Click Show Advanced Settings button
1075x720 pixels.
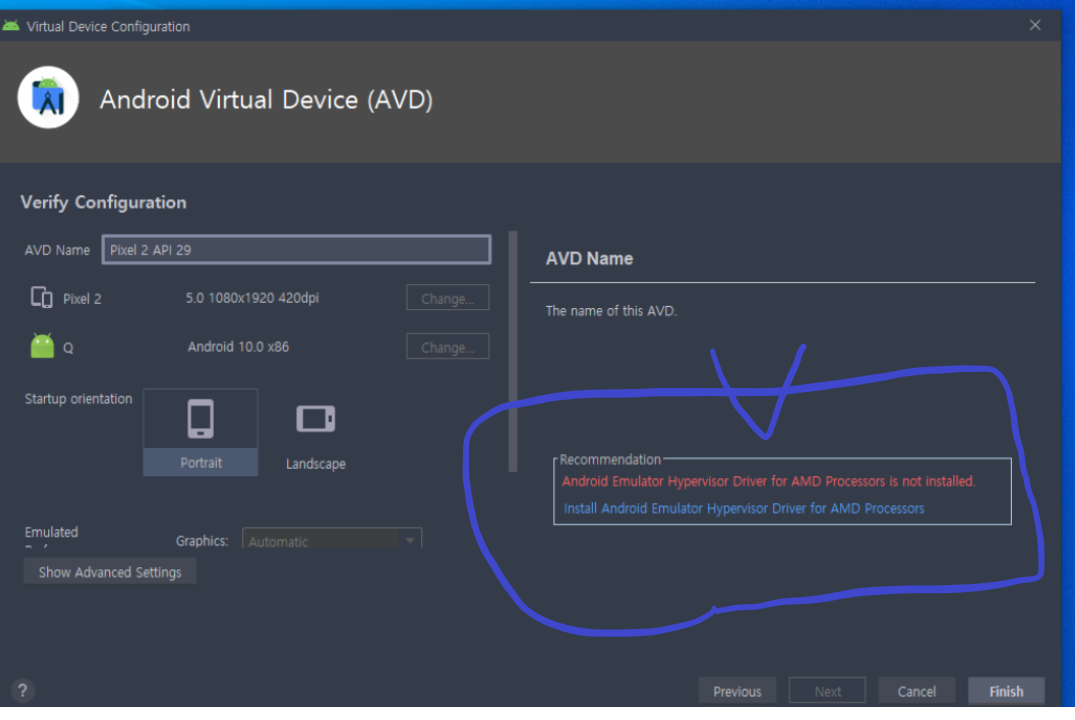click(x=110, y=572)
